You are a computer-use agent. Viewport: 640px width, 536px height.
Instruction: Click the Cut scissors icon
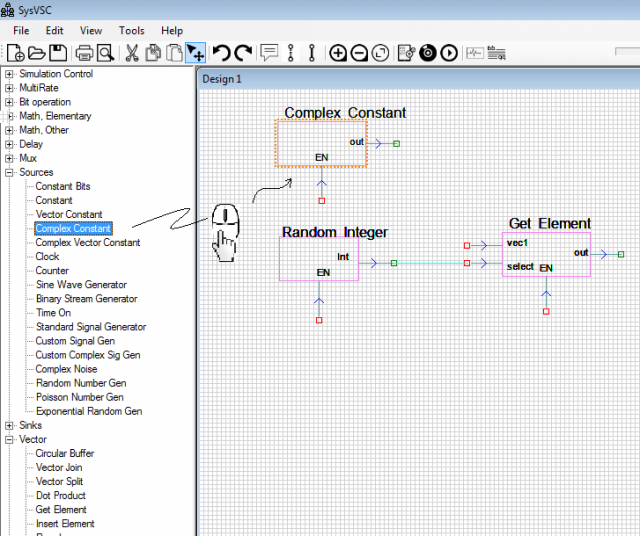pyautogui.click(x=131, y=53)
